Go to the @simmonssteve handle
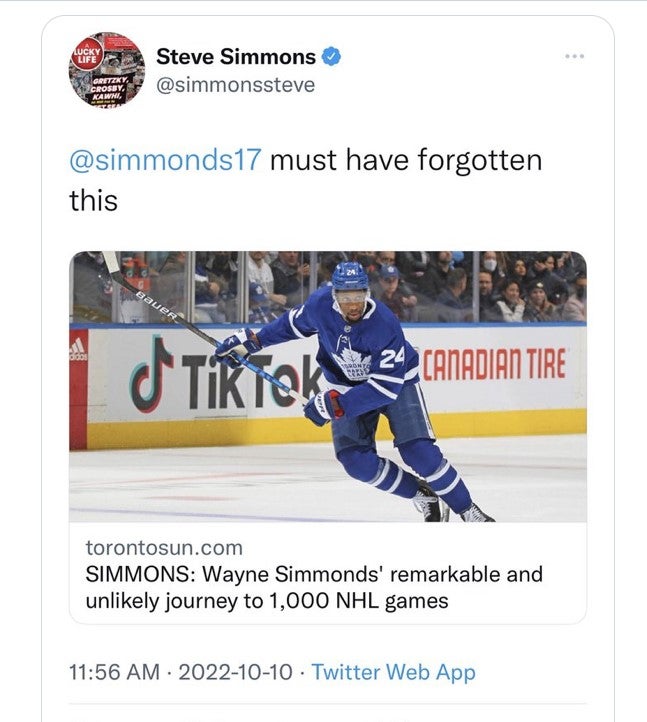This screenshot has height=722, width=647. click(x=236, y=85)
